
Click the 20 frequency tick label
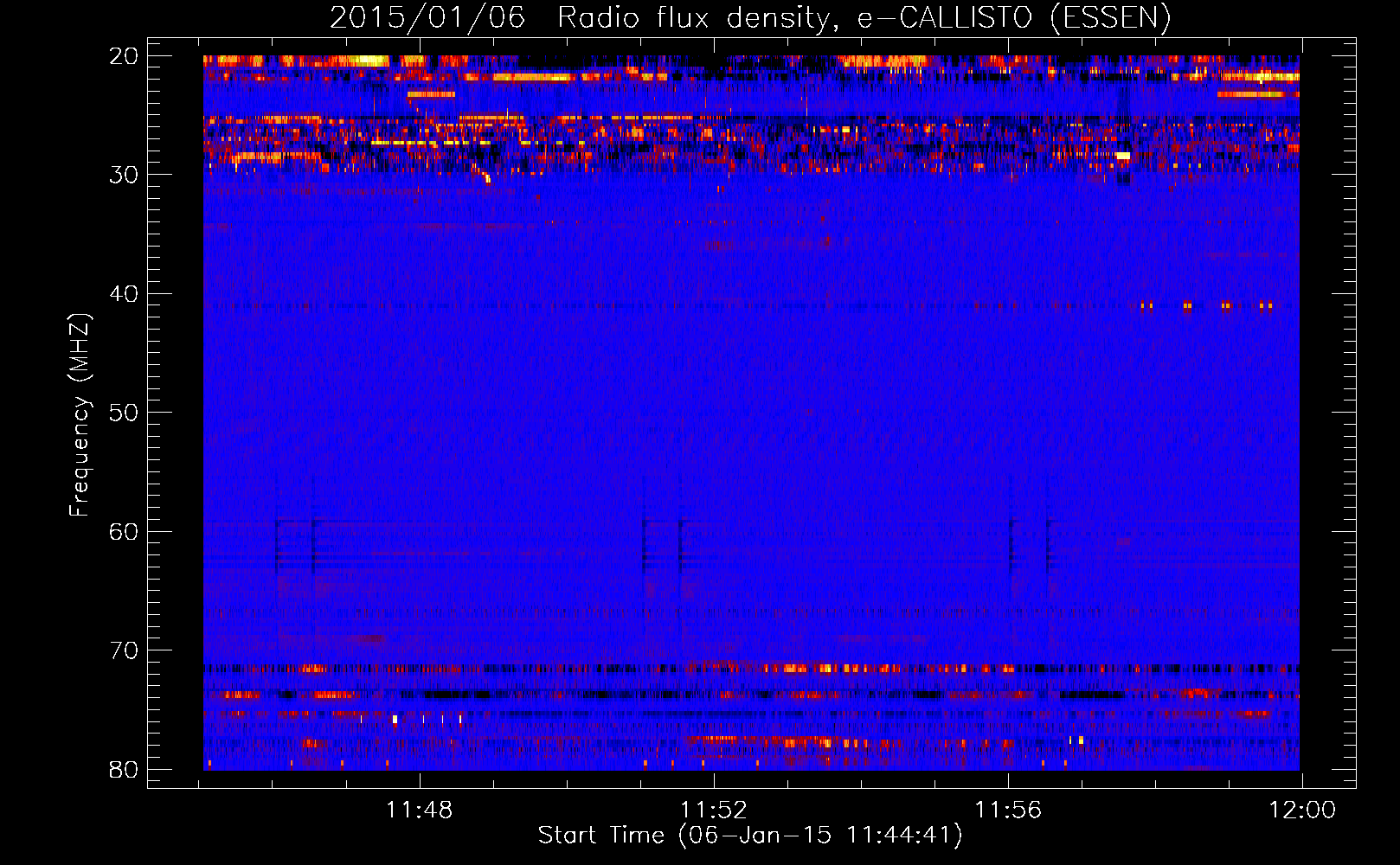coord(124,56)
